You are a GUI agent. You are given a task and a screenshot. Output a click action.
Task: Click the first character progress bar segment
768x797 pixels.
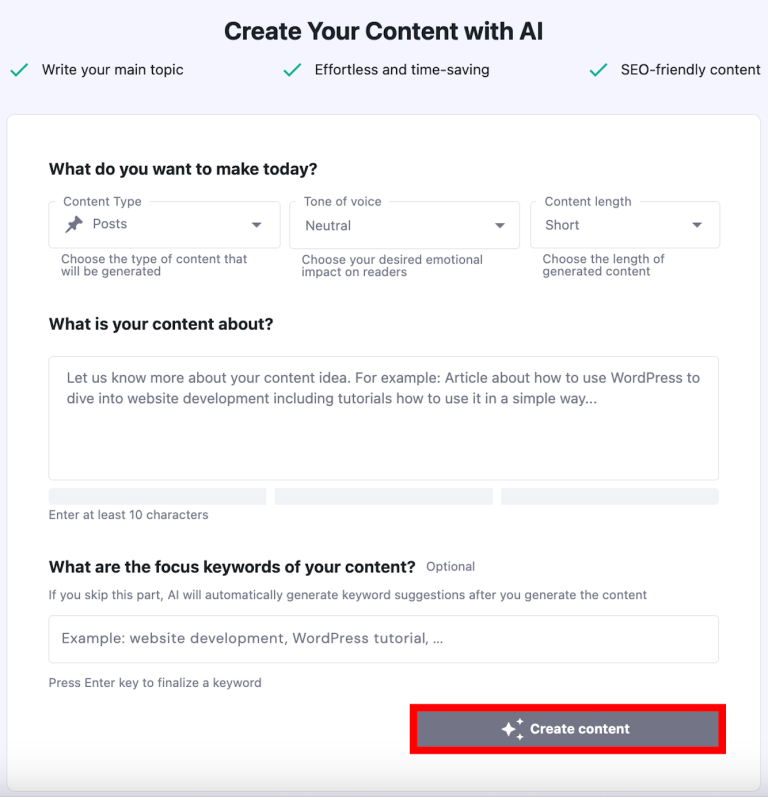tap(157, 496)
